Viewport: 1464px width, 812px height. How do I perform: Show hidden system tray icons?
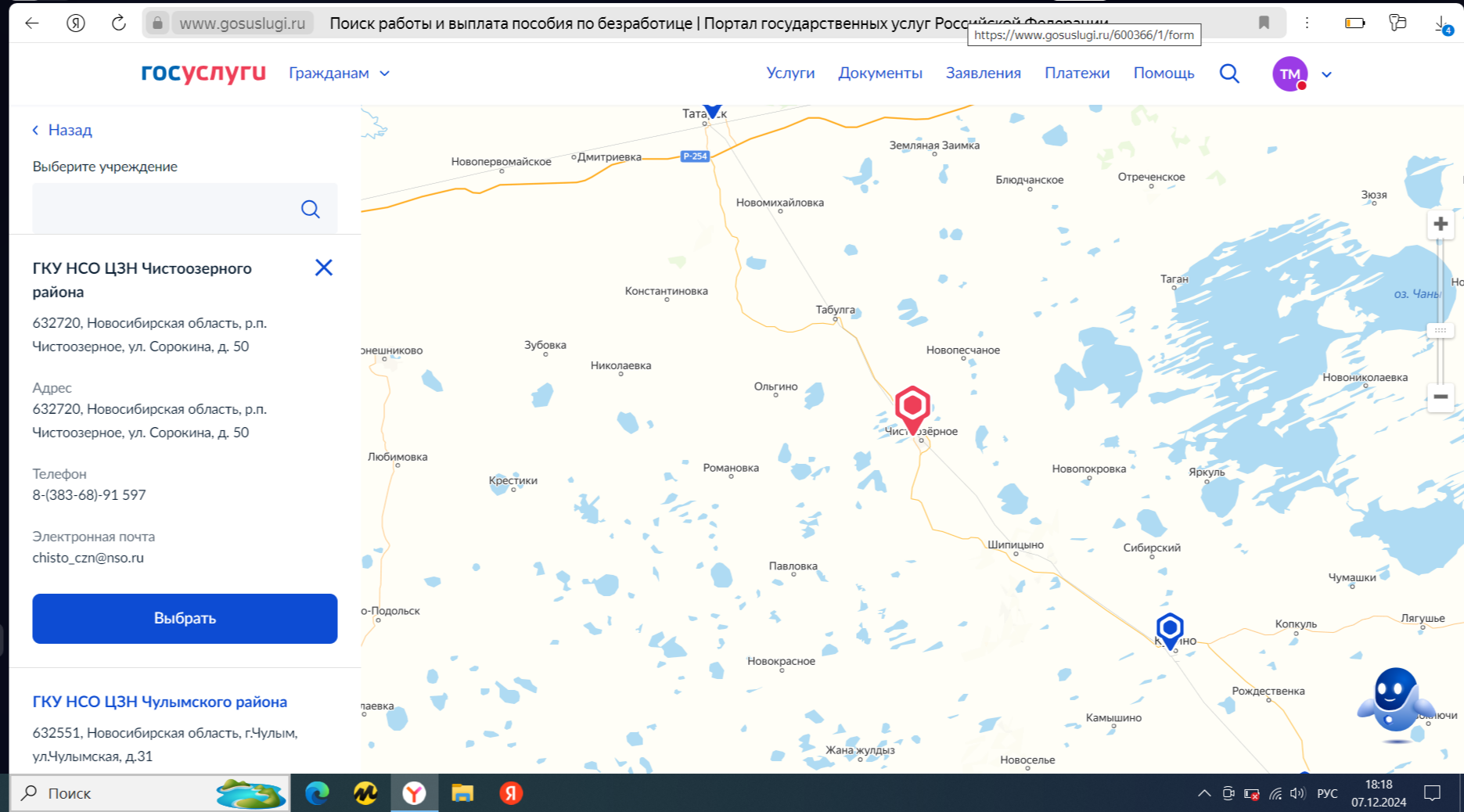click(x=1203, y=793)
